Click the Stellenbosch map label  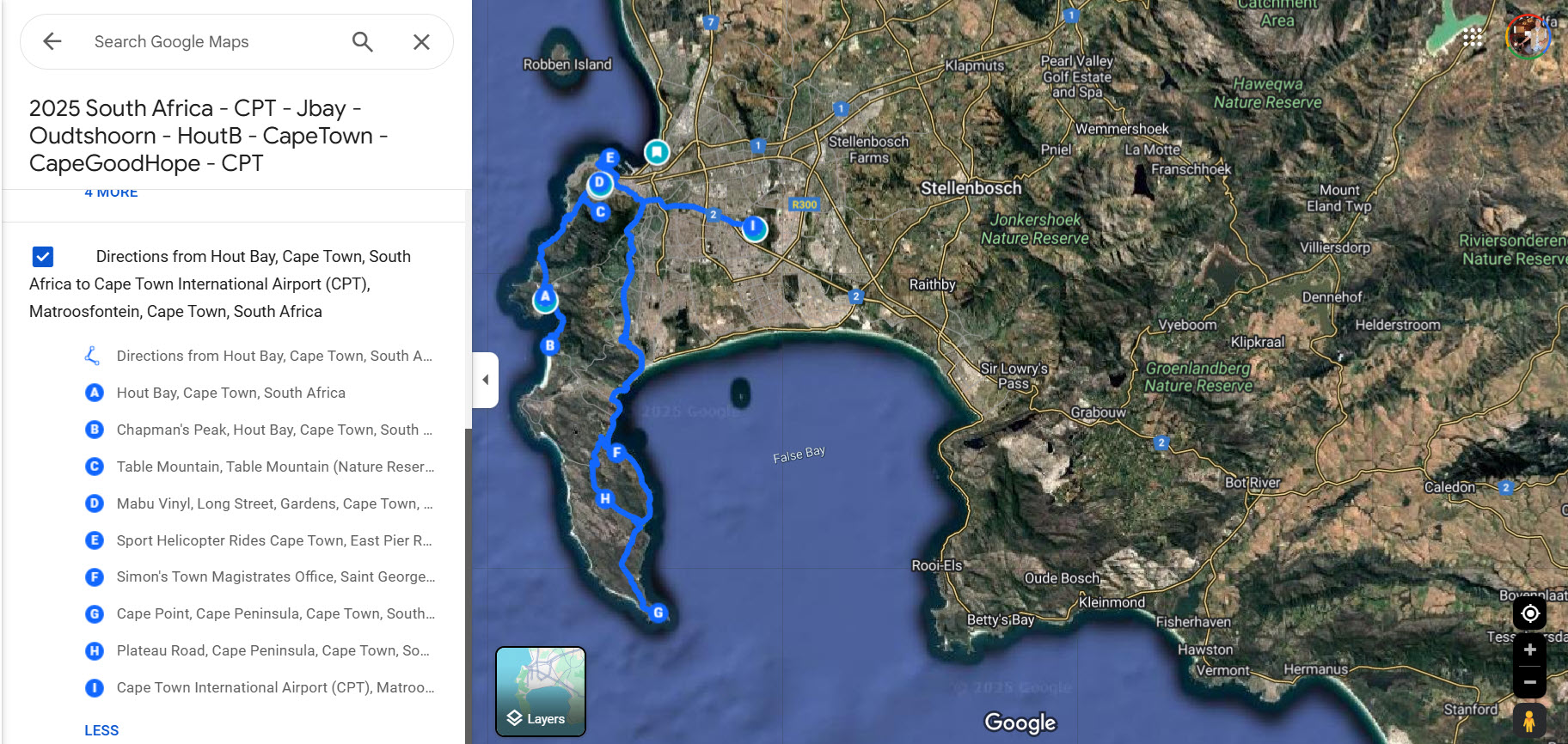(971, 188)
